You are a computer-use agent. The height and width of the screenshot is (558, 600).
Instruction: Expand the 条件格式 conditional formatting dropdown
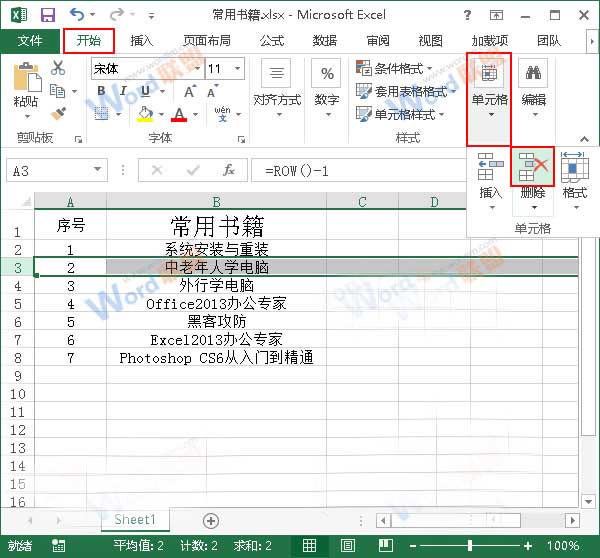click(430, 69)
